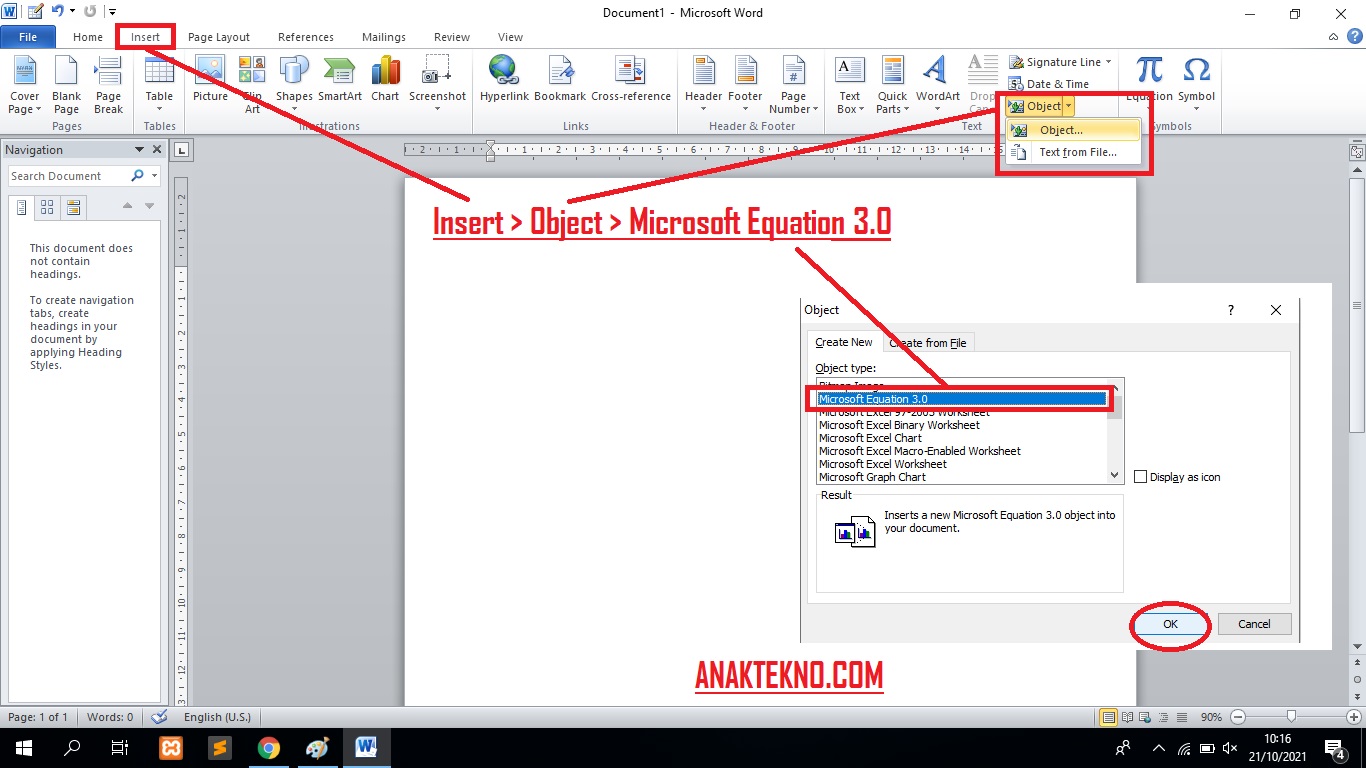Open the undo history dropdown arrow
The width and height of the screenshot is (1366, 768).
coord(72,11)
